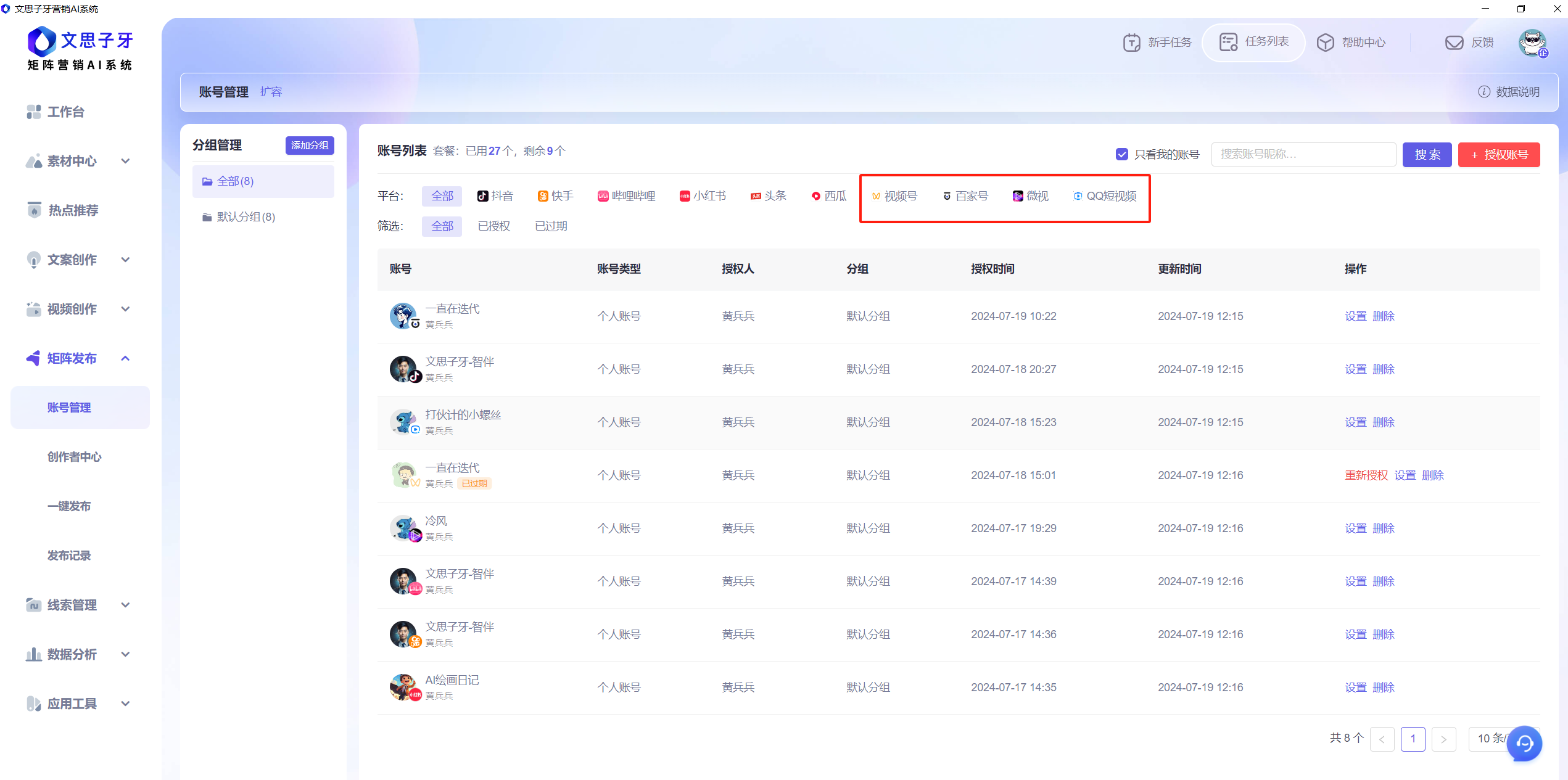This screenshot has width=1568, height=780.
Task: Click the 搜索 button
Action: coord(1427,154)
